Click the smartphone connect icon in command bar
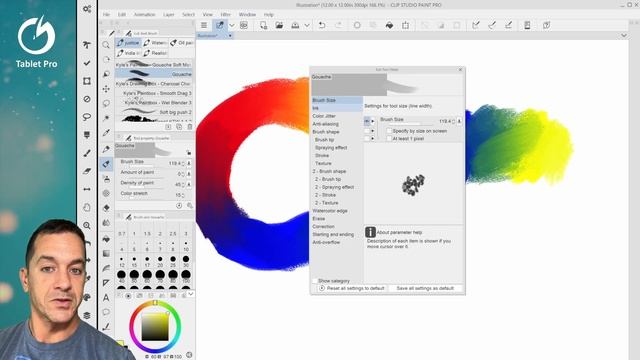640x360 pixels. [527, 25]
